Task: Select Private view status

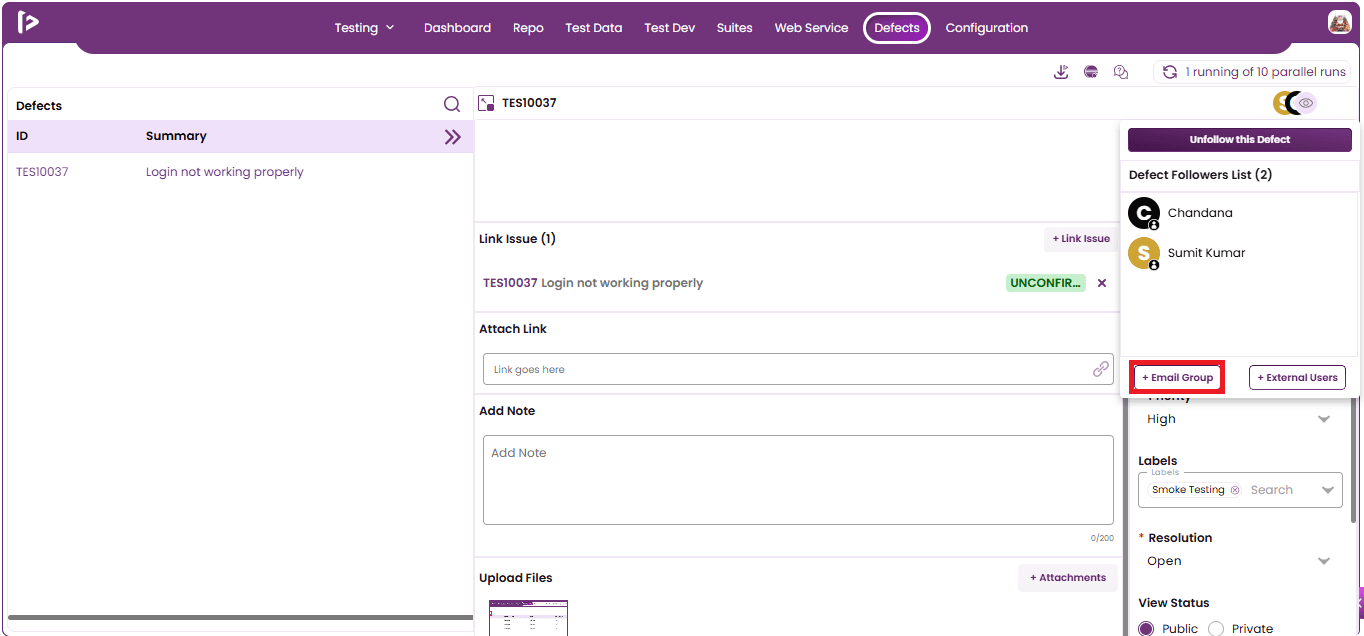Action: [1216, 629]
